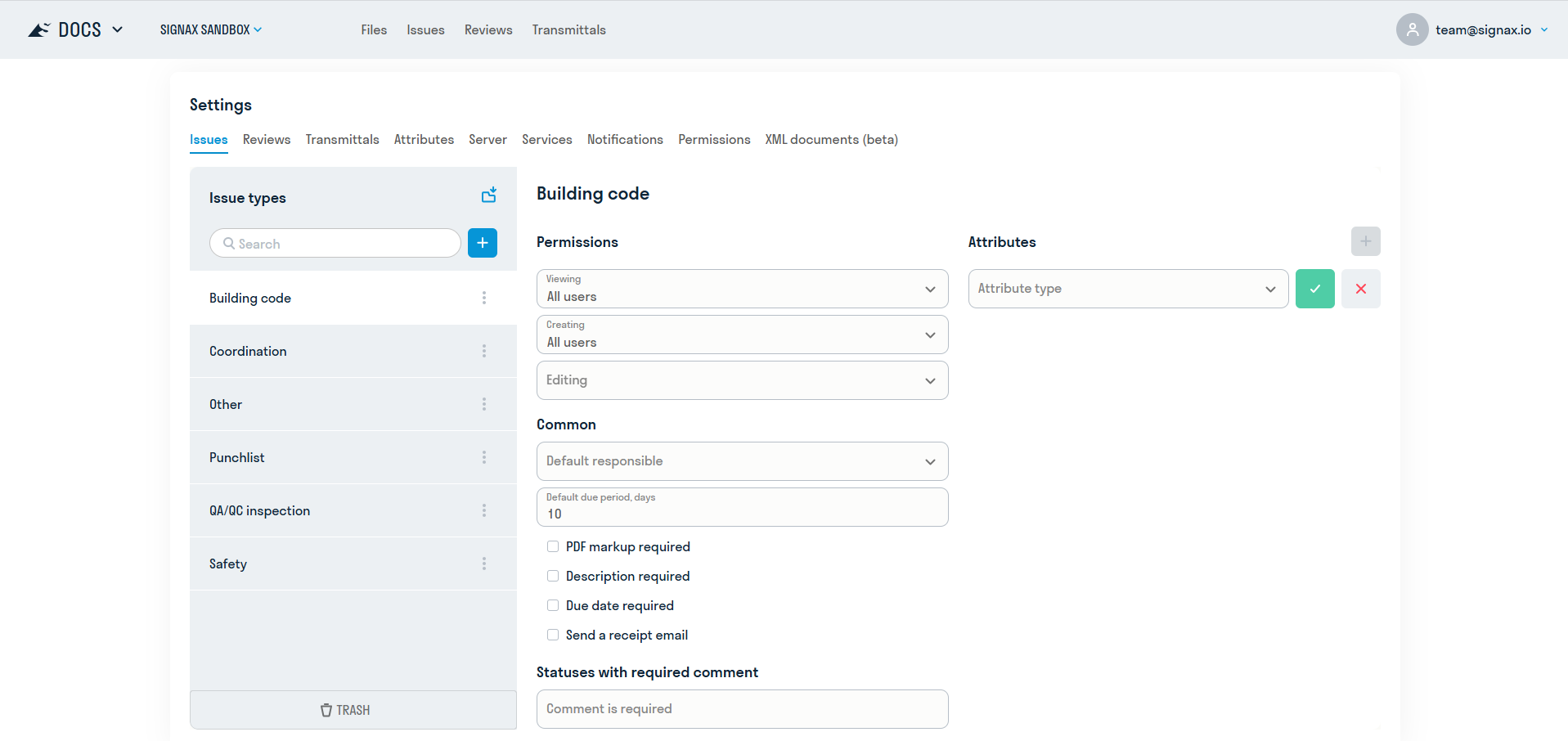Viewport: 1568px width, 741px height.
Task: Open the QA/QC inspection three-dot menu
Action: pyautogui.click(x=484, y=510)
